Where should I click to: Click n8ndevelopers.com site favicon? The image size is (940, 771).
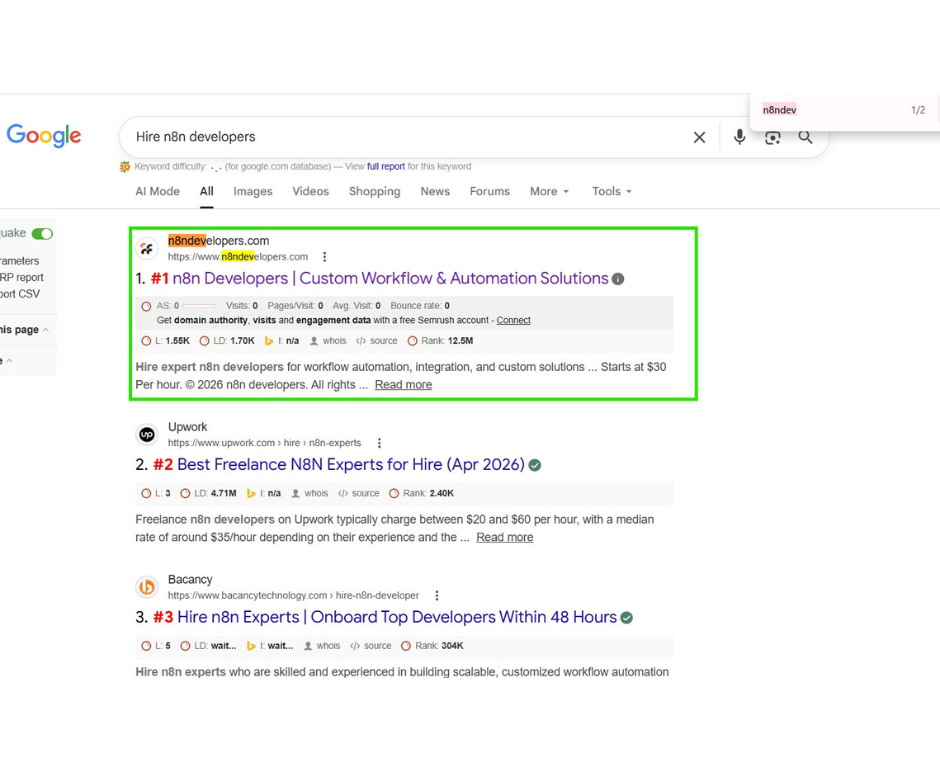pos(147,248)
